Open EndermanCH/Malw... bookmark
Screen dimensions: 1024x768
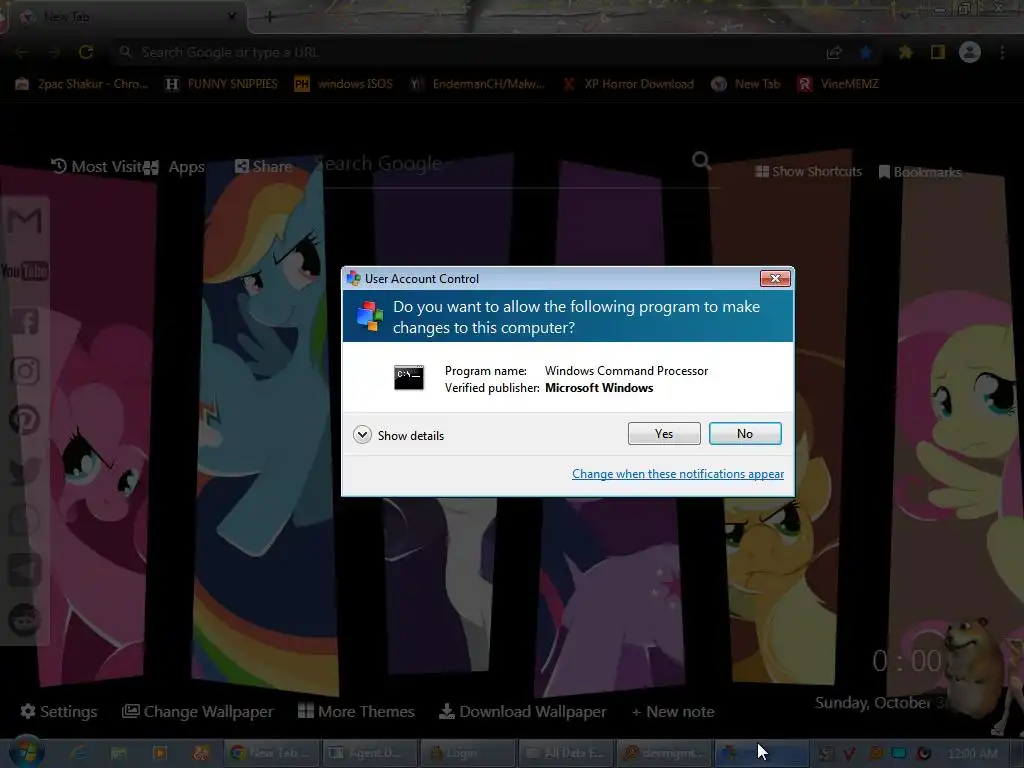point(477,84)
